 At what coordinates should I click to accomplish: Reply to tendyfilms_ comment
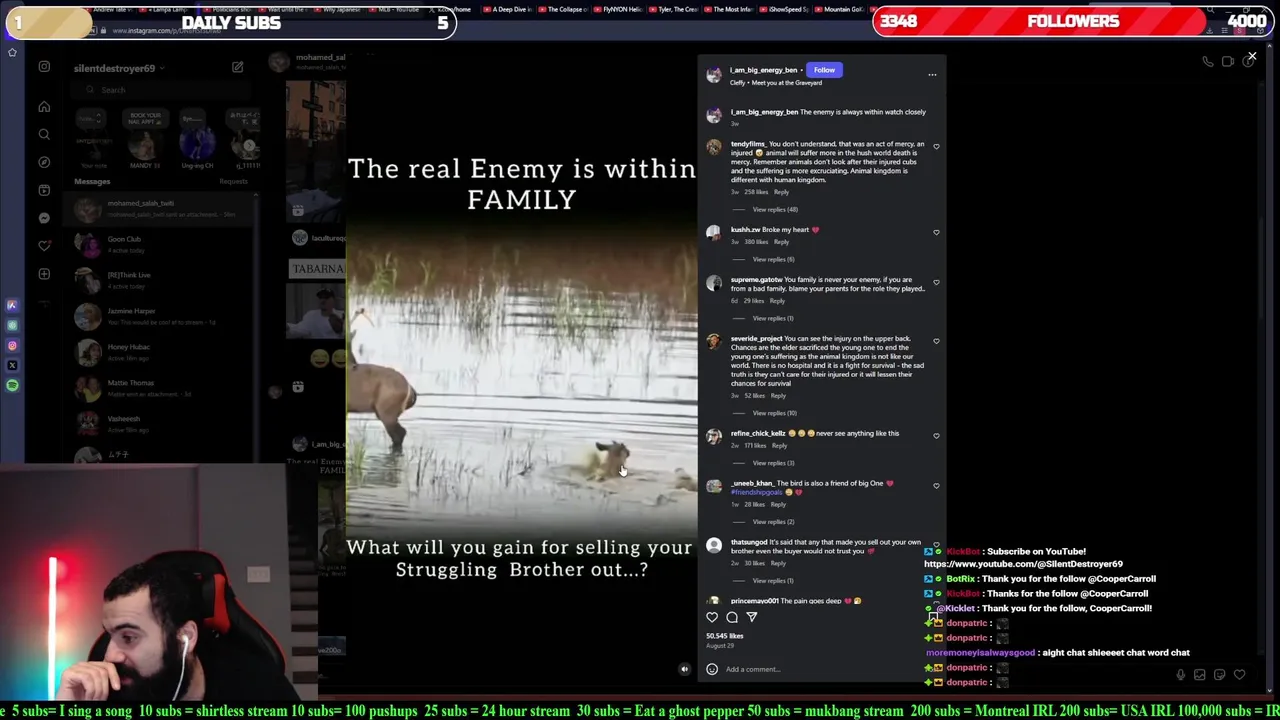tap(781, 192)
